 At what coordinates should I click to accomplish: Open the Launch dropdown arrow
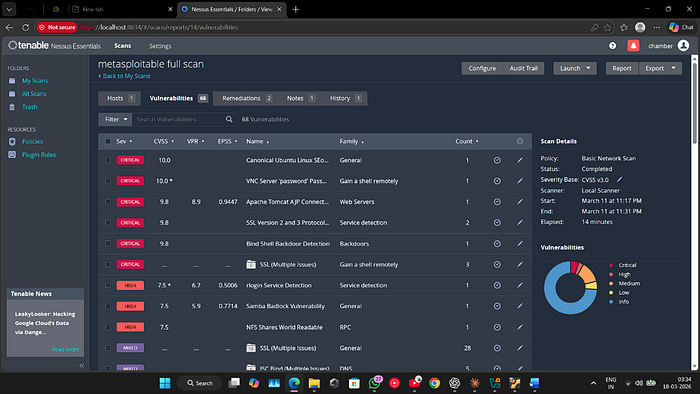coord(588,68)
